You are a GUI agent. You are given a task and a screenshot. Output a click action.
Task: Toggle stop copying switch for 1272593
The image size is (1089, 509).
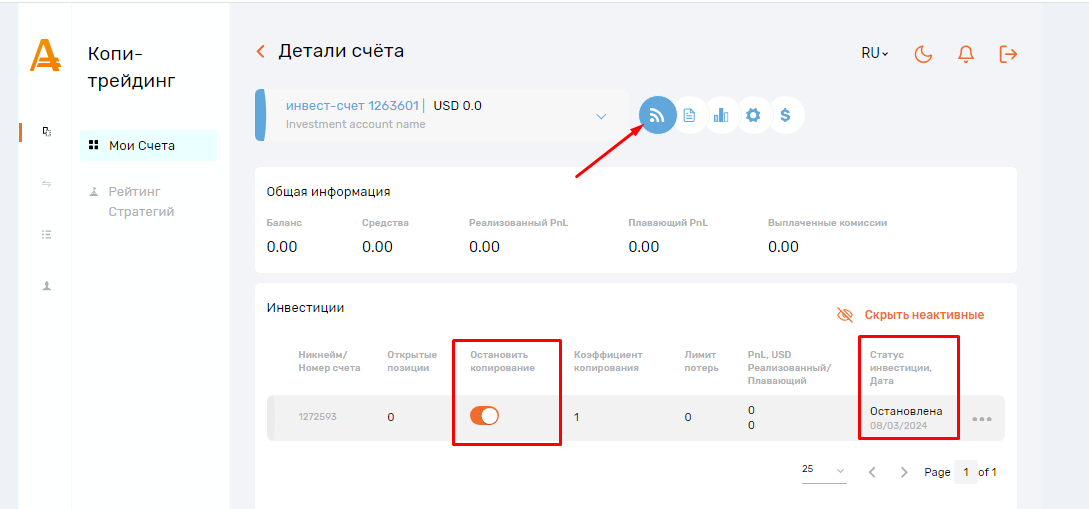[x=484, y=416]
